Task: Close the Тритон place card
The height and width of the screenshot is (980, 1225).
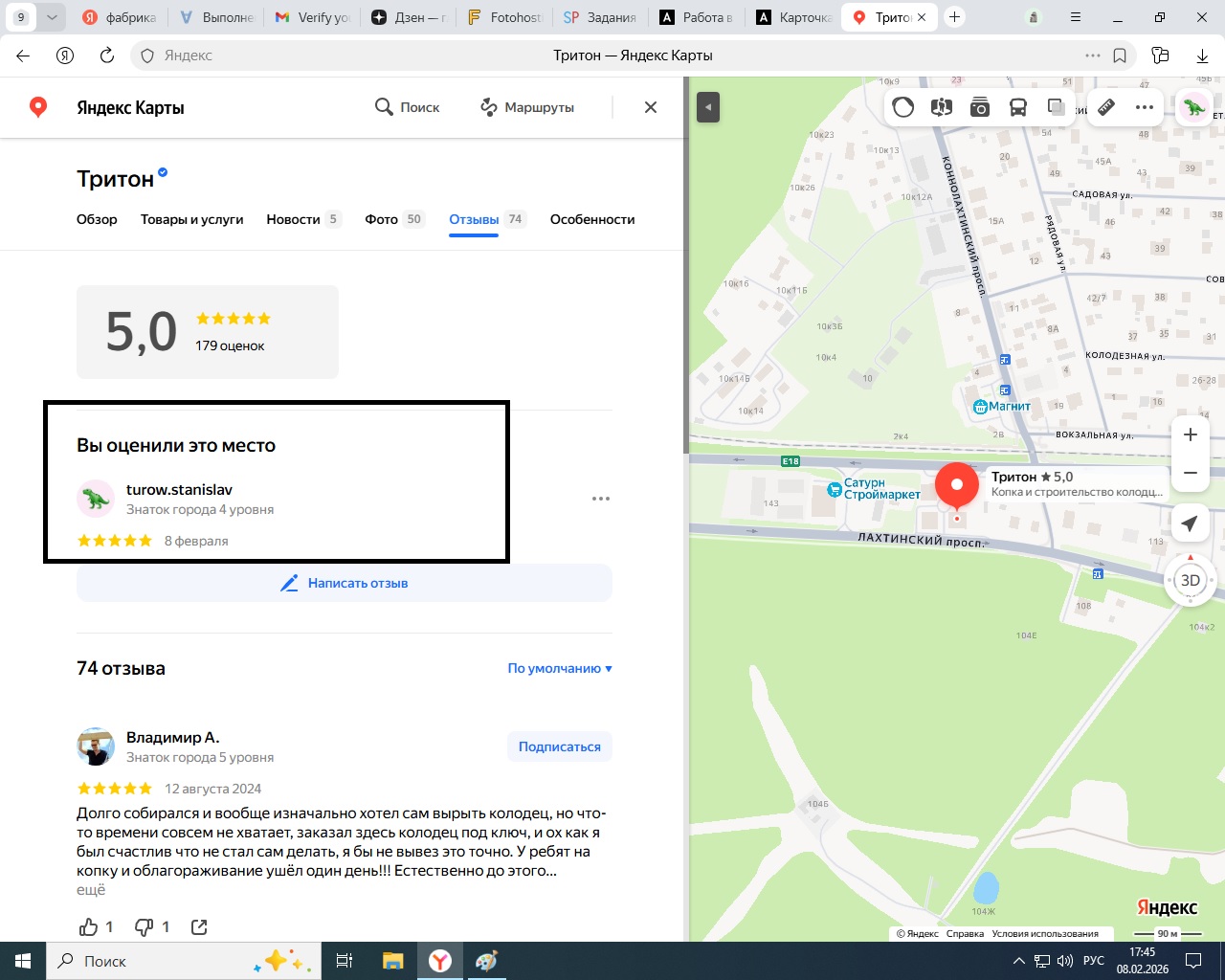Action: [x=651, y=107]
